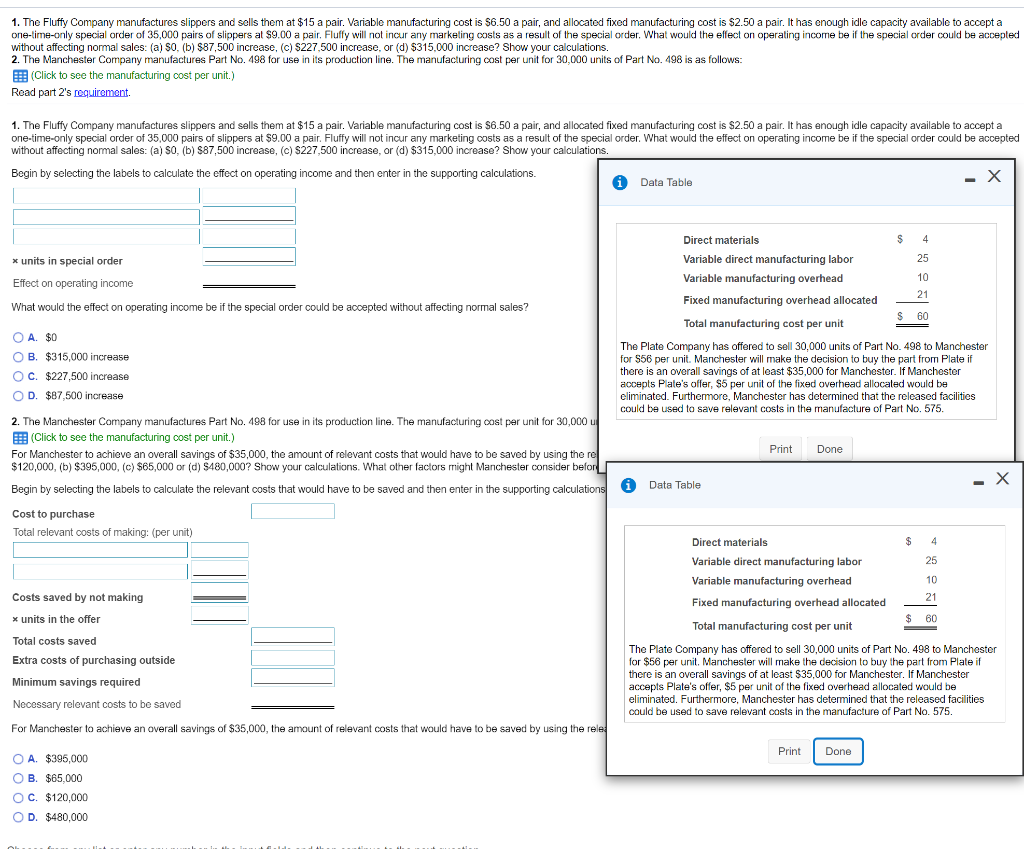1024x849 pixels.
Task: Click Print in upper Data Table dialog
Action: click(x=780, y=449)
